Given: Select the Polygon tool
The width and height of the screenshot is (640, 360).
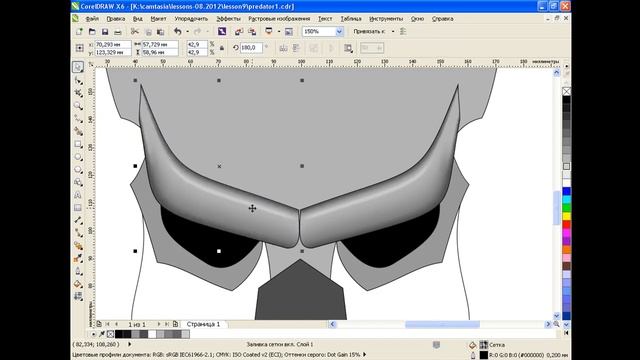Looking at the screenshot, I should [78, 169].
